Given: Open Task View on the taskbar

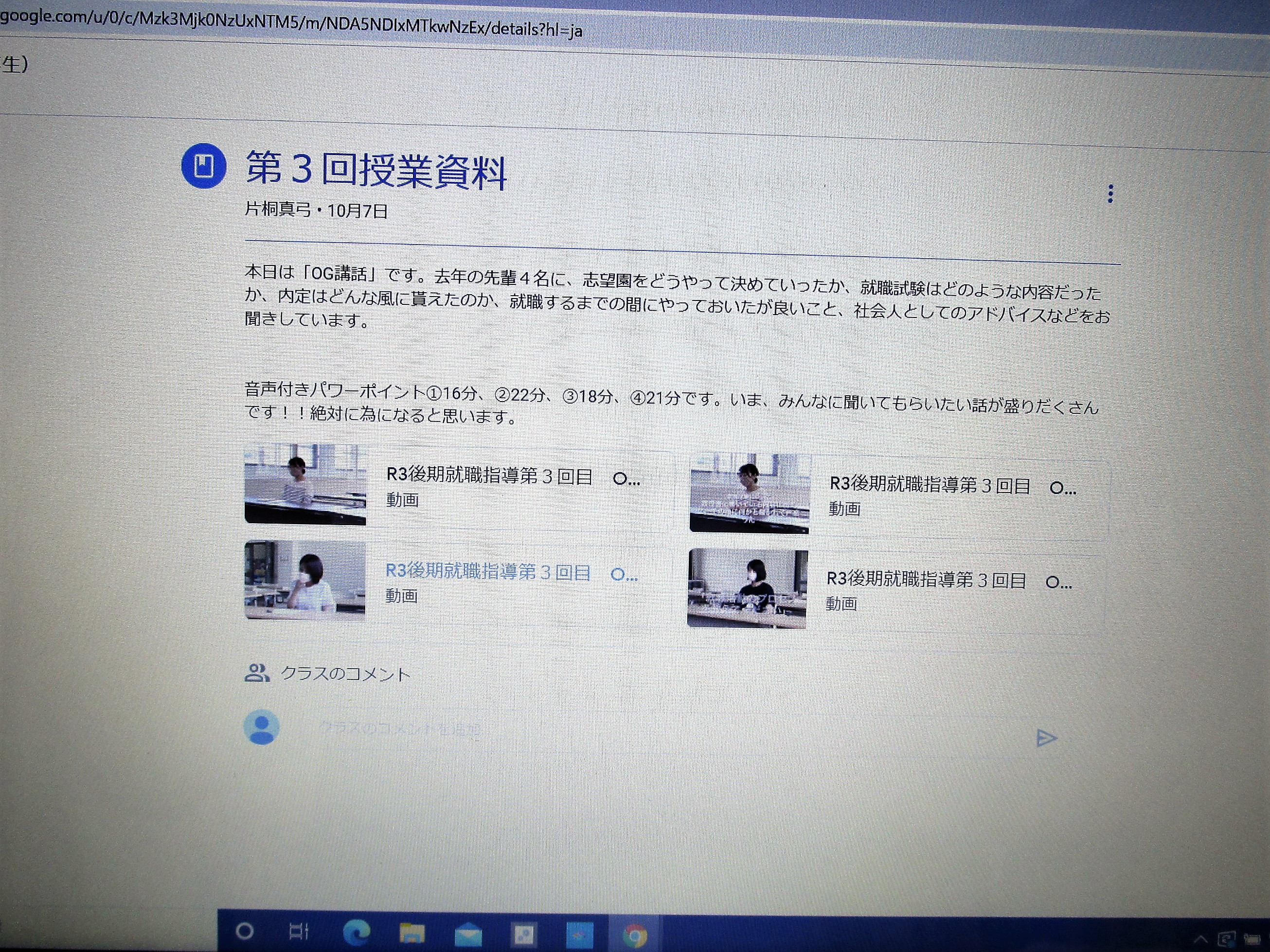Looking at the screenshot, I should 299,931.
